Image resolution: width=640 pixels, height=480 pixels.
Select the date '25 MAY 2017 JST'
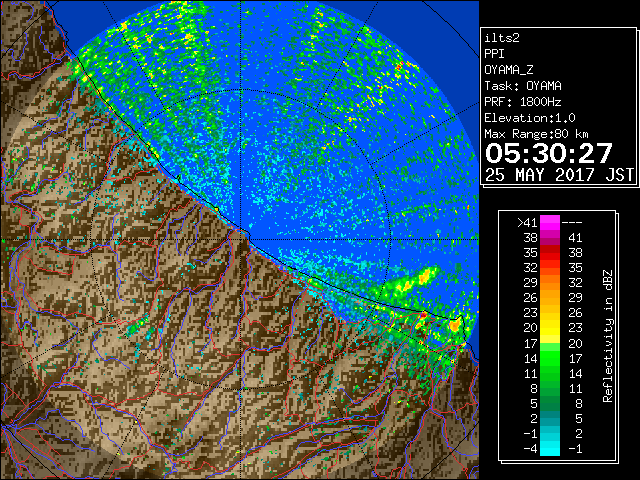pyautogui.click(x=559, y=175)
